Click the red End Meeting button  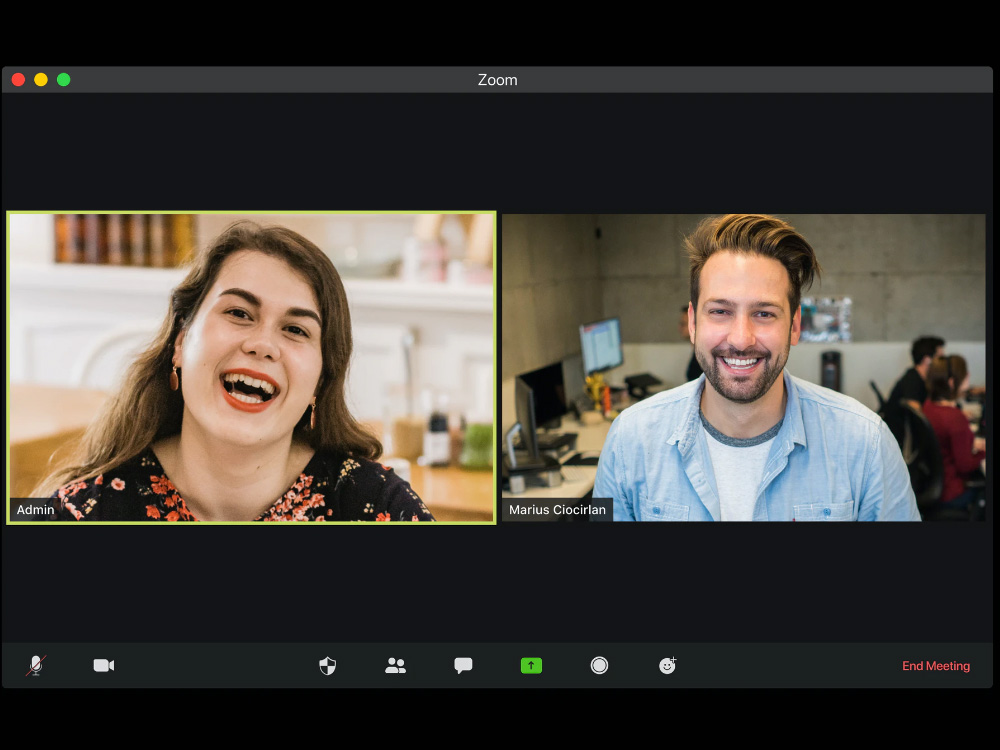point(935,666)
